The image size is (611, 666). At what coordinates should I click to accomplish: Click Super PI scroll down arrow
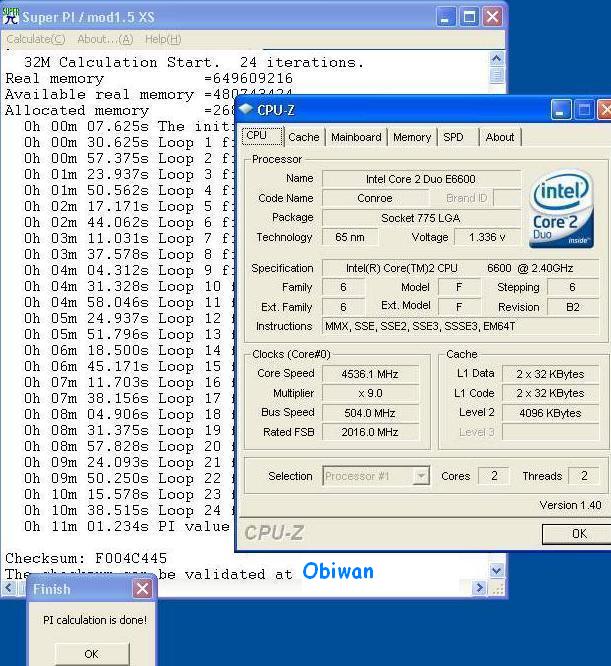tap(497, 570)
